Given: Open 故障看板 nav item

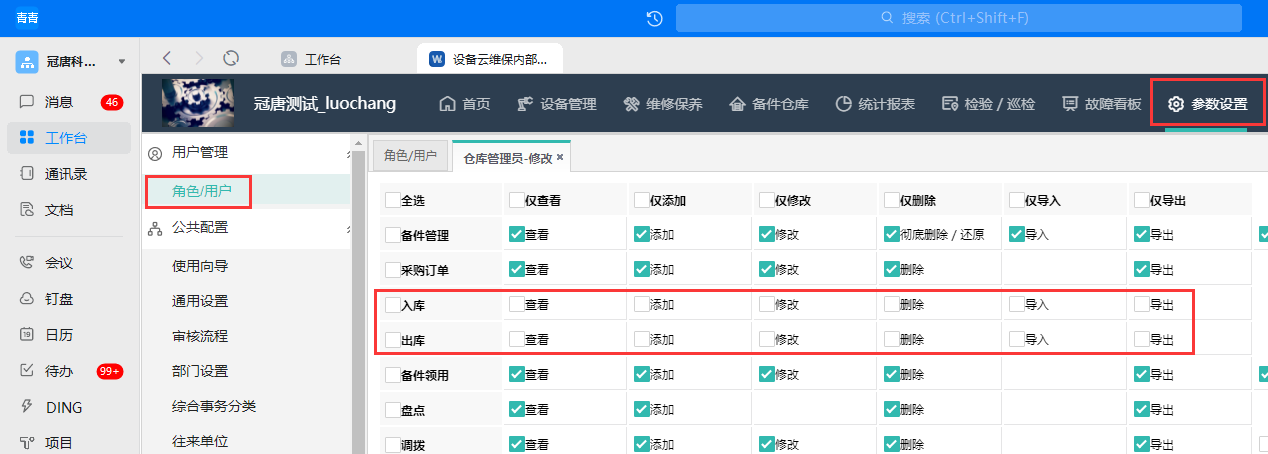Looking at the screenshot, I should click(1101, 104).
